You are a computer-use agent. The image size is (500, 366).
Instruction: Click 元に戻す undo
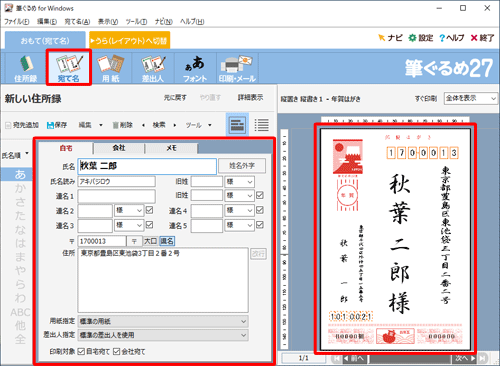coord(175,98)
